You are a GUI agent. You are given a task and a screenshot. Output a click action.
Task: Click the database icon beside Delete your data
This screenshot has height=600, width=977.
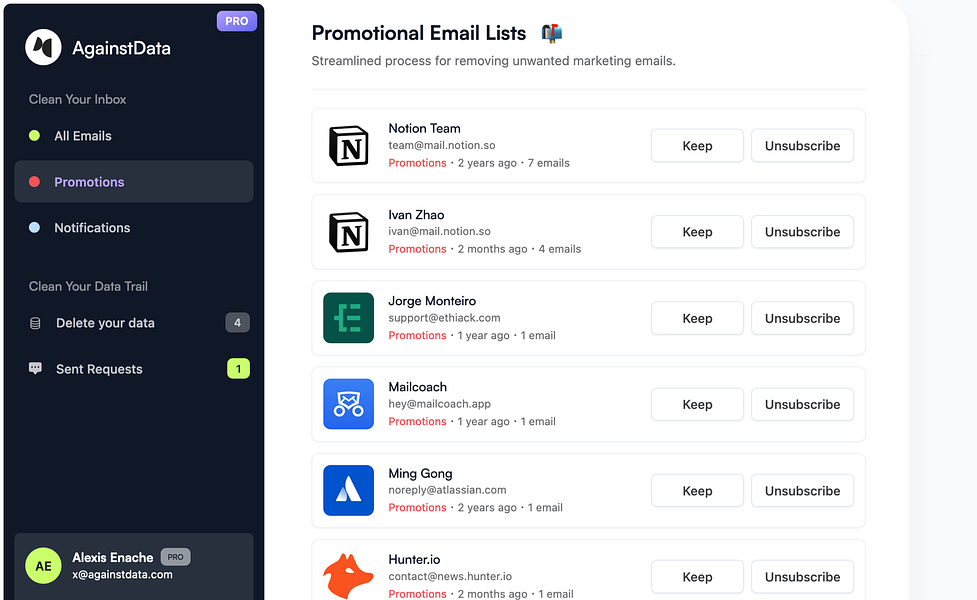pyautogui.click(x=36, y=323)
